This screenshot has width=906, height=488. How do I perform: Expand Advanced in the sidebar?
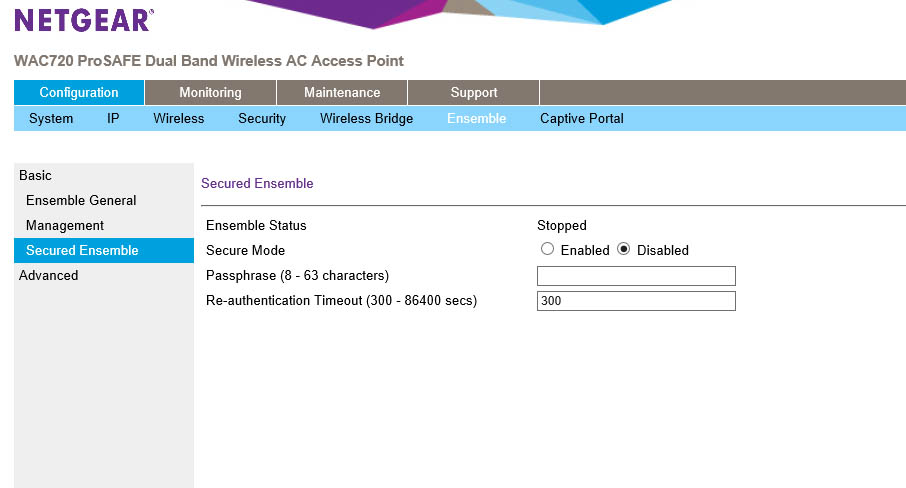point(49,275)
